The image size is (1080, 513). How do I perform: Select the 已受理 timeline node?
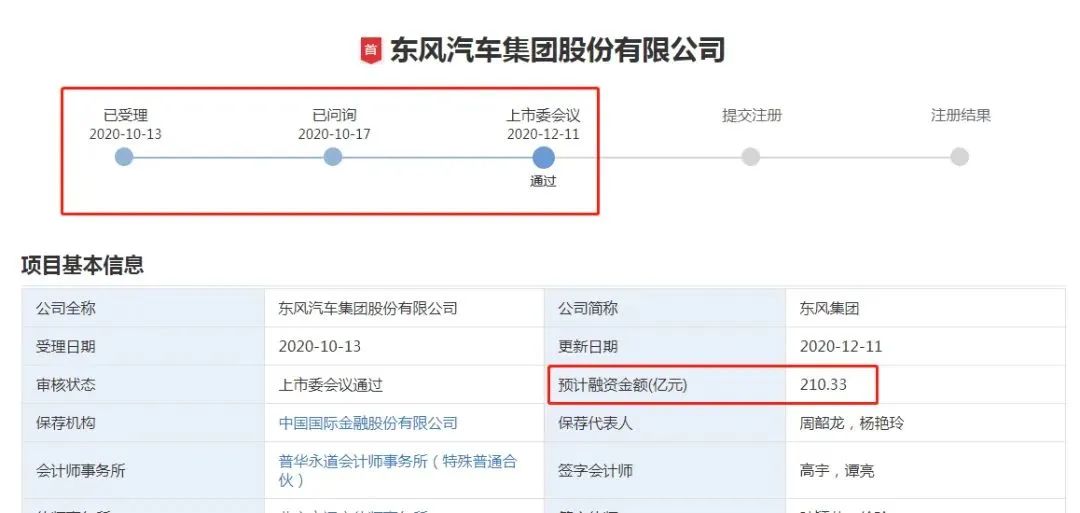coord(124,157)
